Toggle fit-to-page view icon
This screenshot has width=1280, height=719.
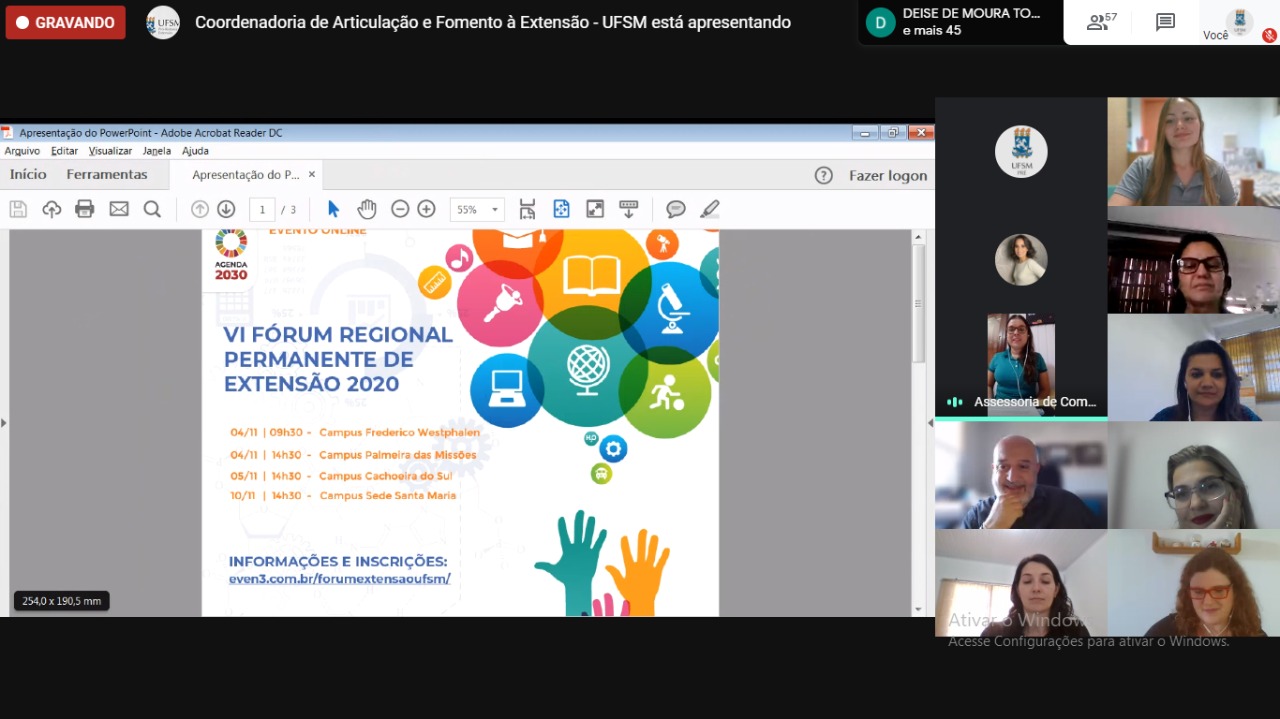pyautogui.click(x=561, y=209)
